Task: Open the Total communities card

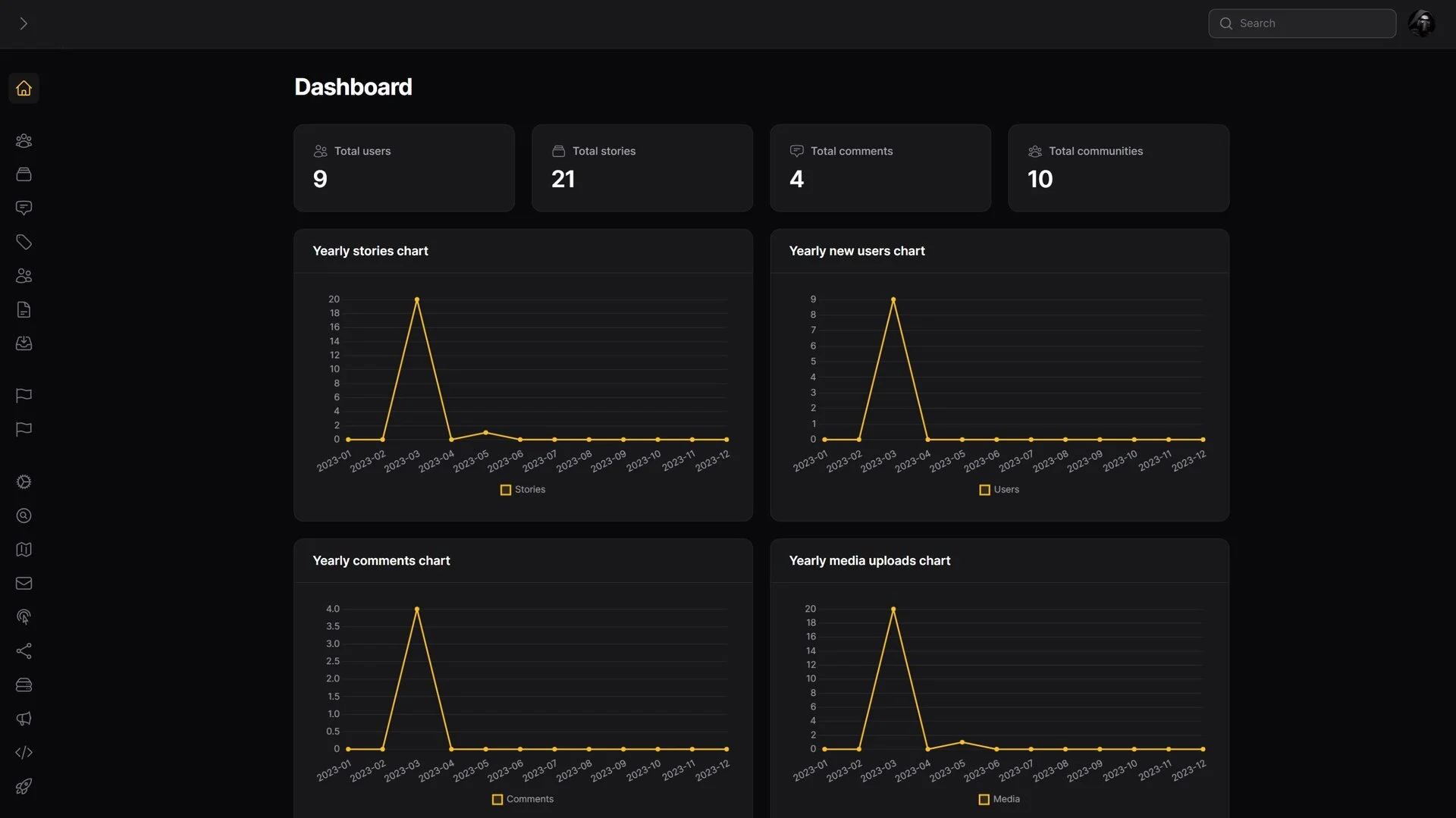Action: tap(1119, 168)
